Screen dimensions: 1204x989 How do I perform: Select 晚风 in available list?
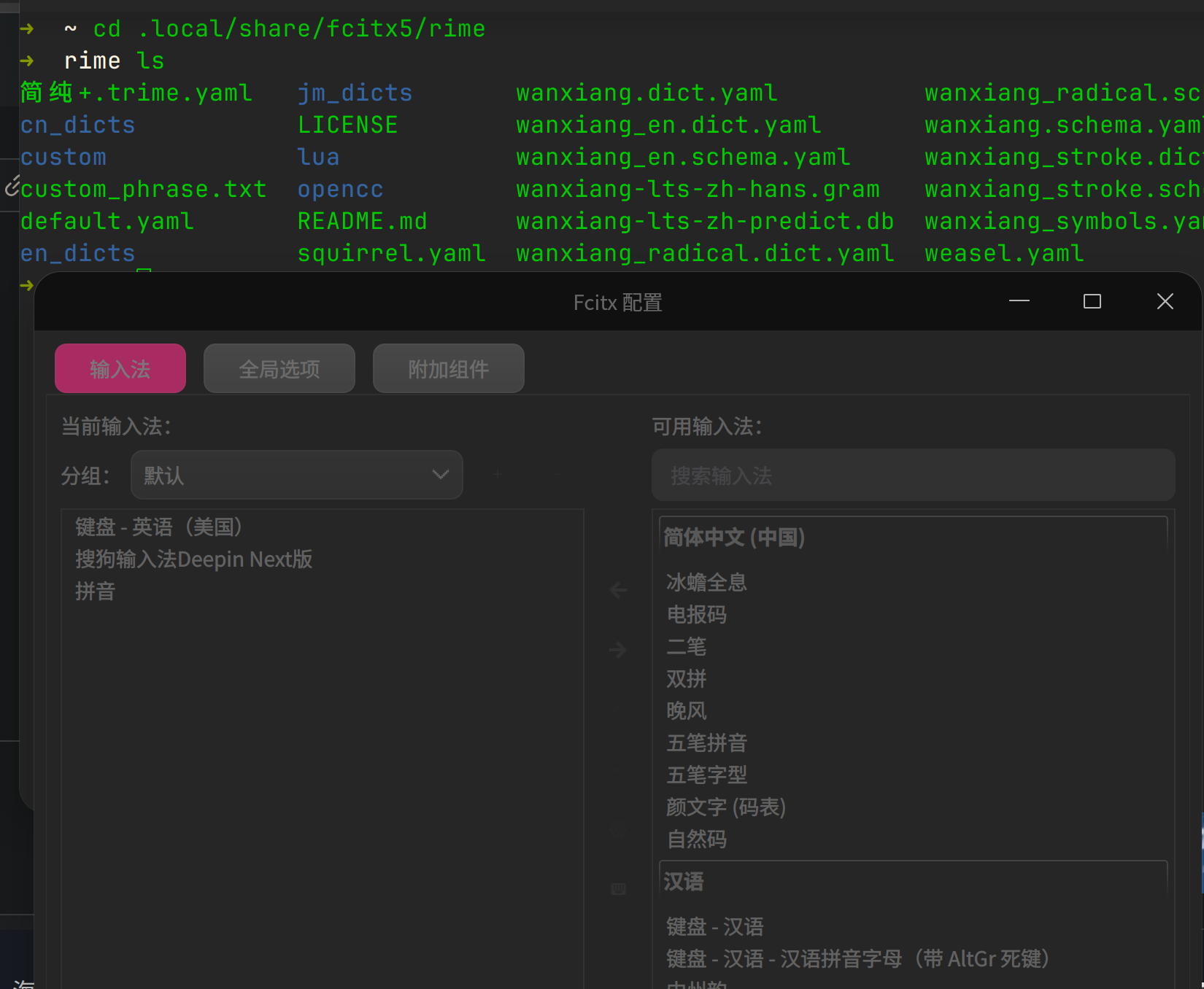[x=913, y=710]
